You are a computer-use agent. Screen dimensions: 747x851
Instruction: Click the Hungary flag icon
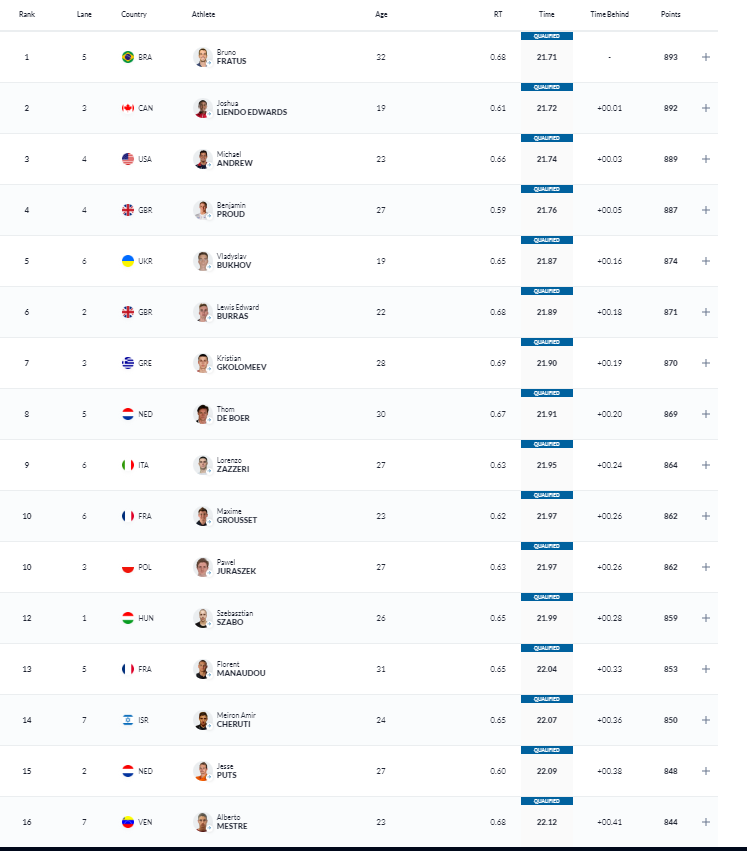click(x=127, y=618)
